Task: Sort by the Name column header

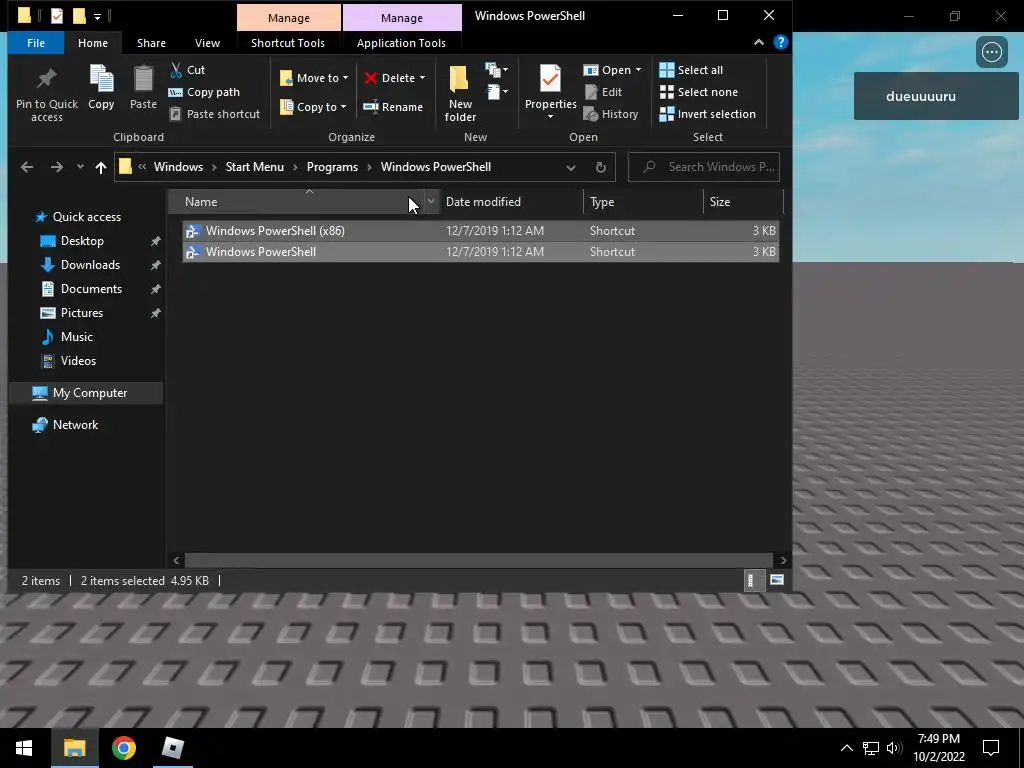Action: pyautogui.click(x=296, y=202)
